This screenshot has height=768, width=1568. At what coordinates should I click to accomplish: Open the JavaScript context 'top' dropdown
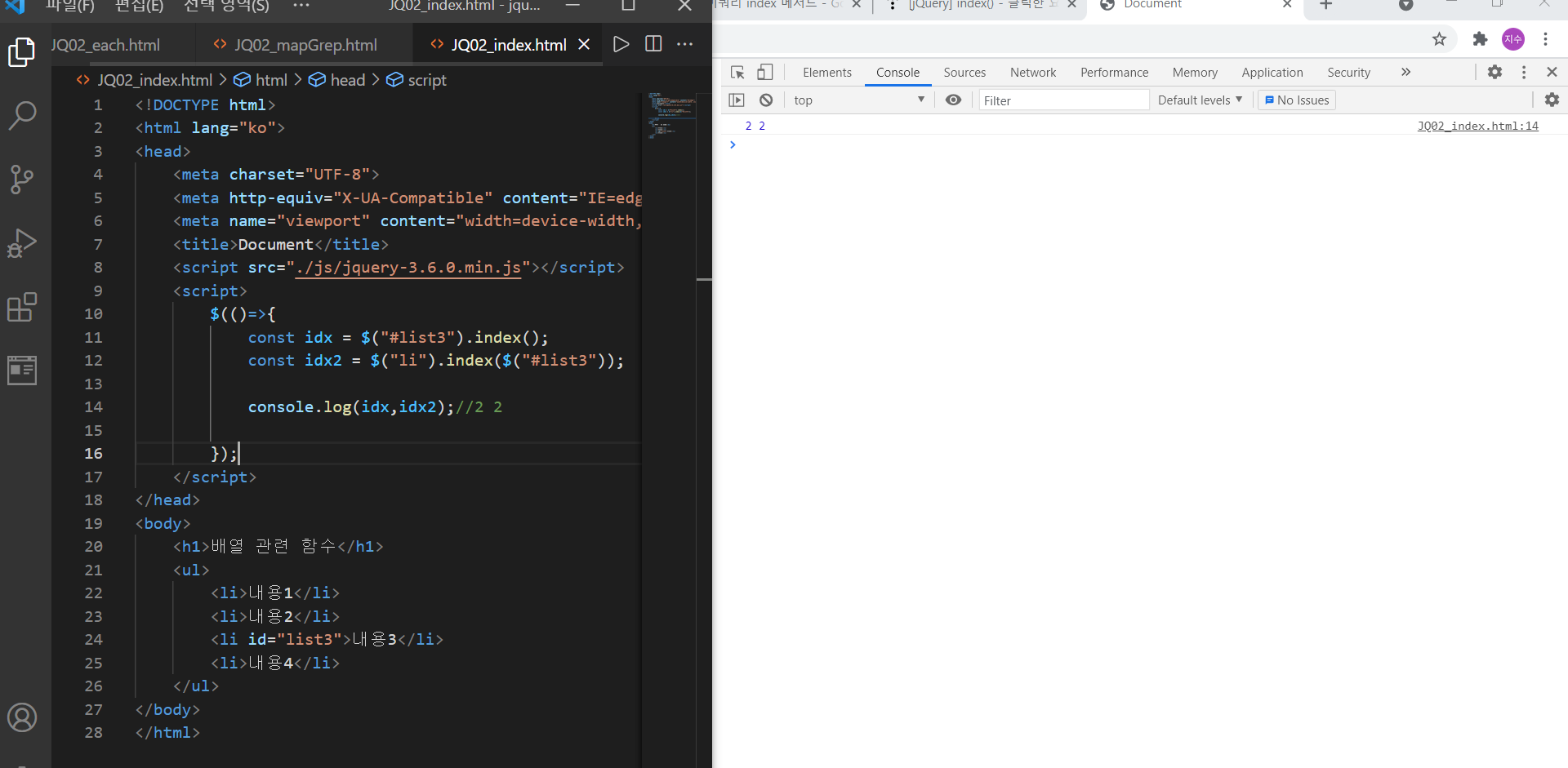pos(859,100)
